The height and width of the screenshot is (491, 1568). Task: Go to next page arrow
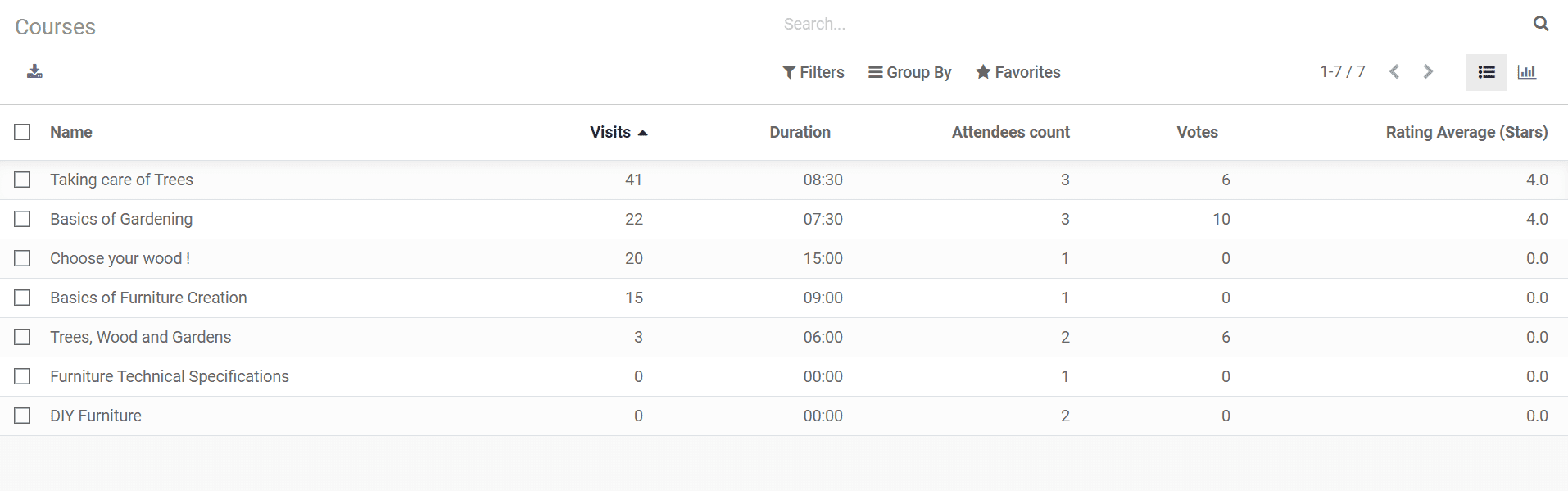[1428, 71]
